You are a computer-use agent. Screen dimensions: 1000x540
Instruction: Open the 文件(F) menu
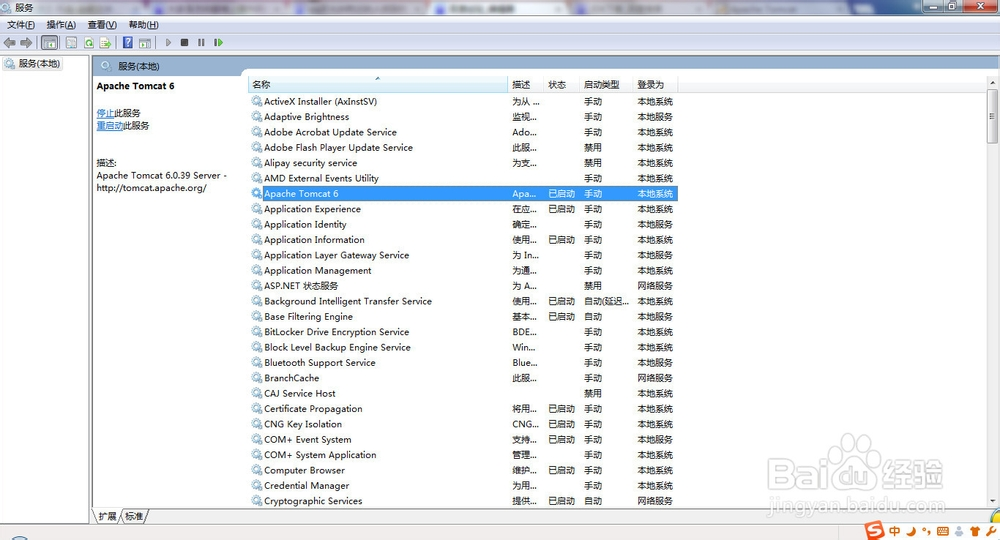coord(21,25)
